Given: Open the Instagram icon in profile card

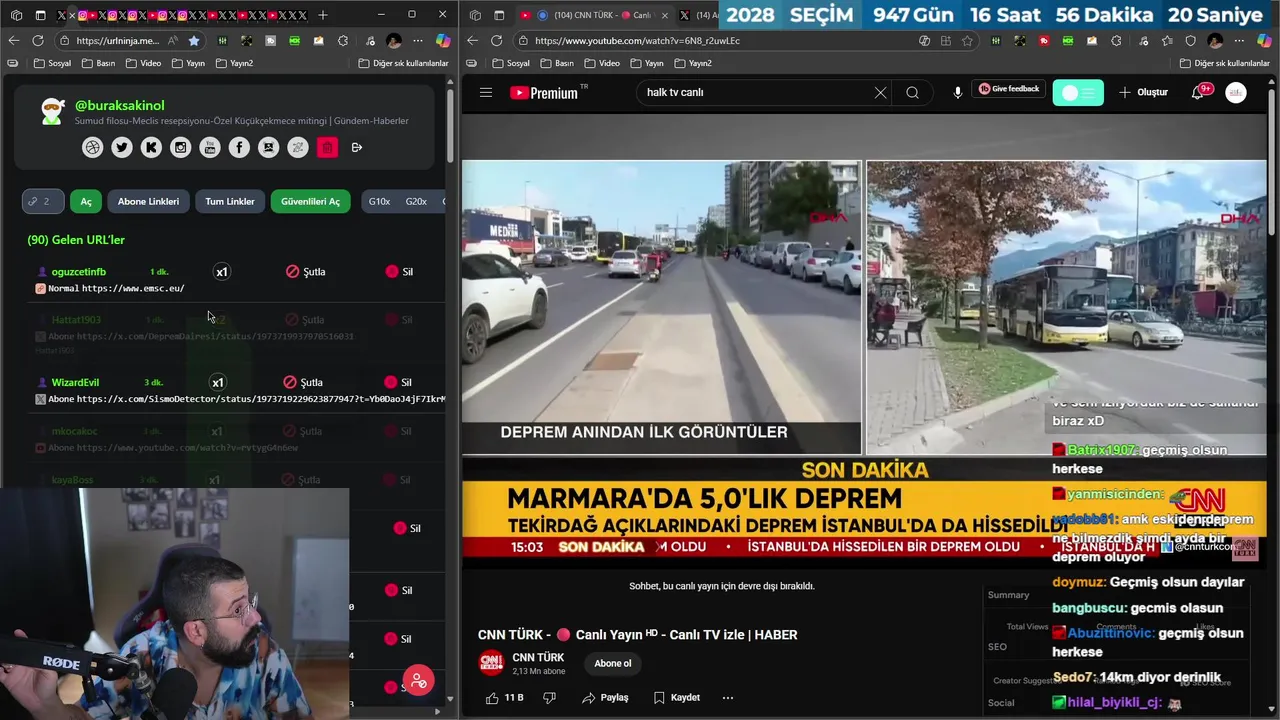Looking at the screenshot, I should coord(180,147).
